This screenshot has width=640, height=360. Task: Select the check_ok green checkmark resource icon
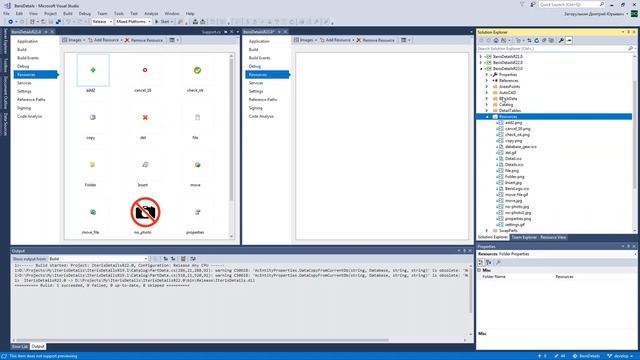(197, 70)
